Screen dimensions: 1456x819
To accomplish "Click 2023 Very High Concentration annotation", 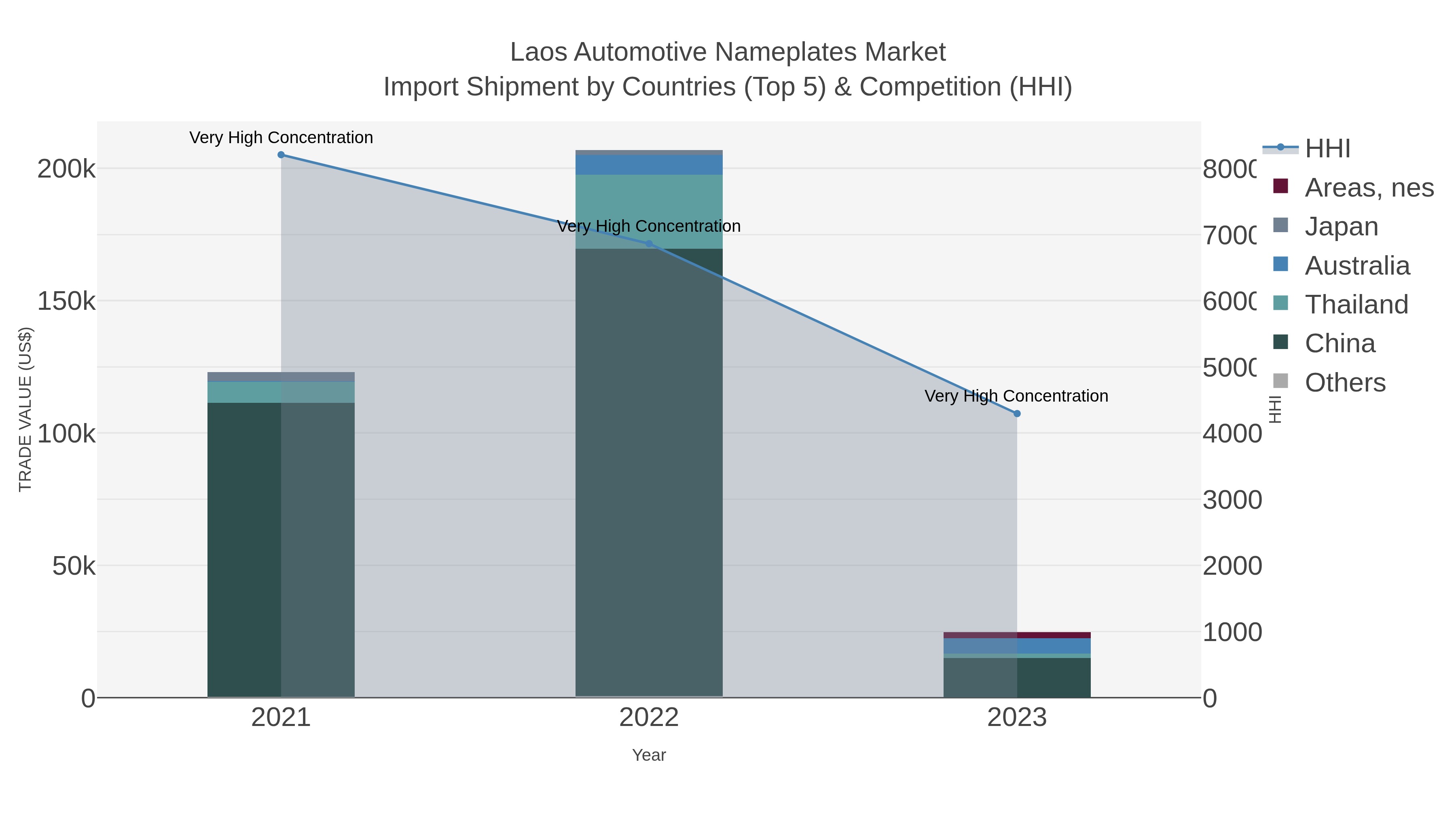I will pos(1016,396).
